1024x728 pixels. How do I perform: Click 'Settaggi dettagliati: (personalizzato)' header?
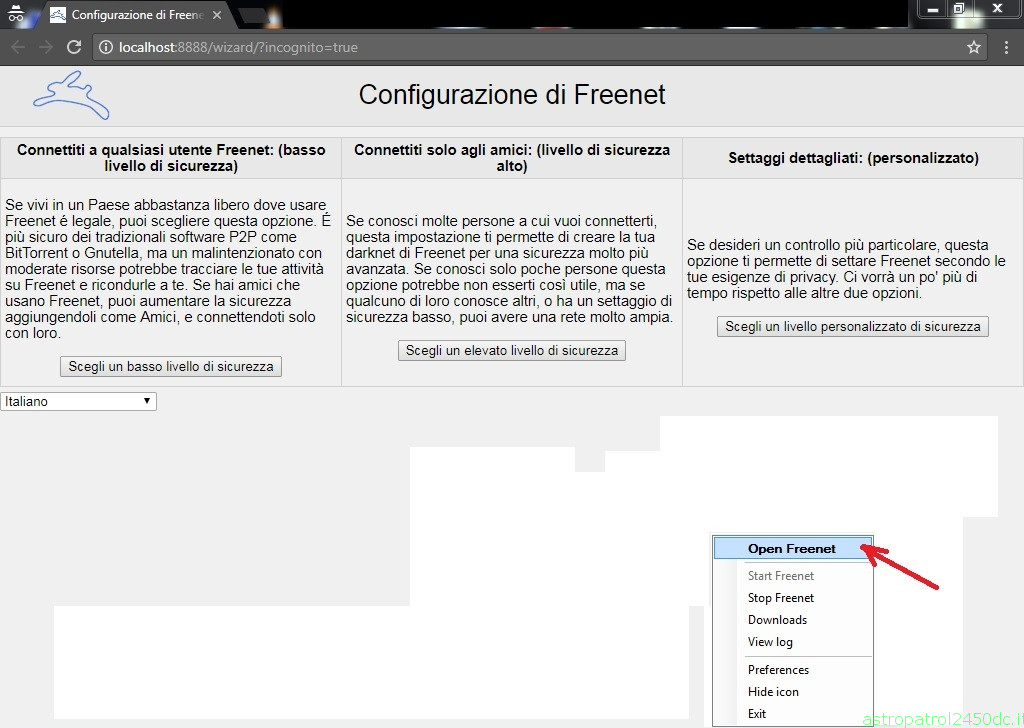click(x=854, y=157)
